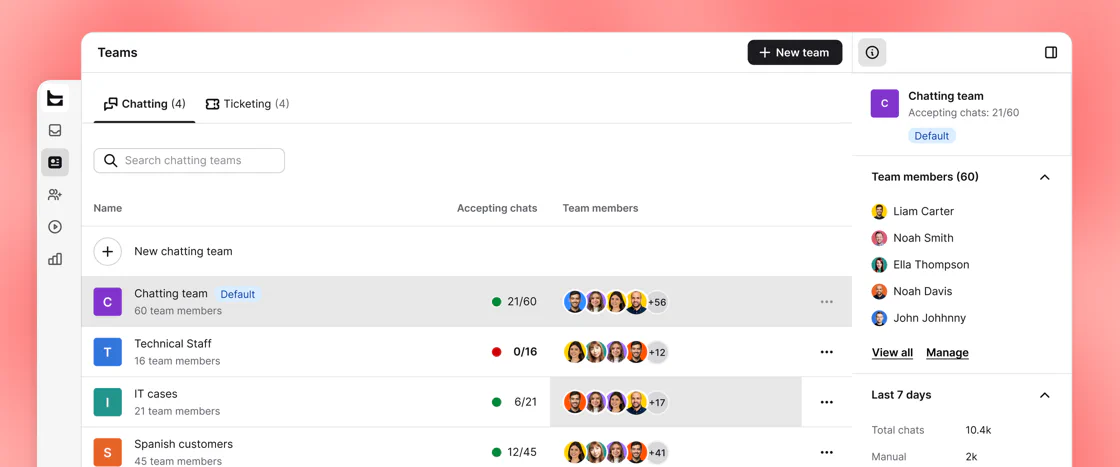
Task: Click the teal I avatar for IT cases
Action: click(108, 402)
